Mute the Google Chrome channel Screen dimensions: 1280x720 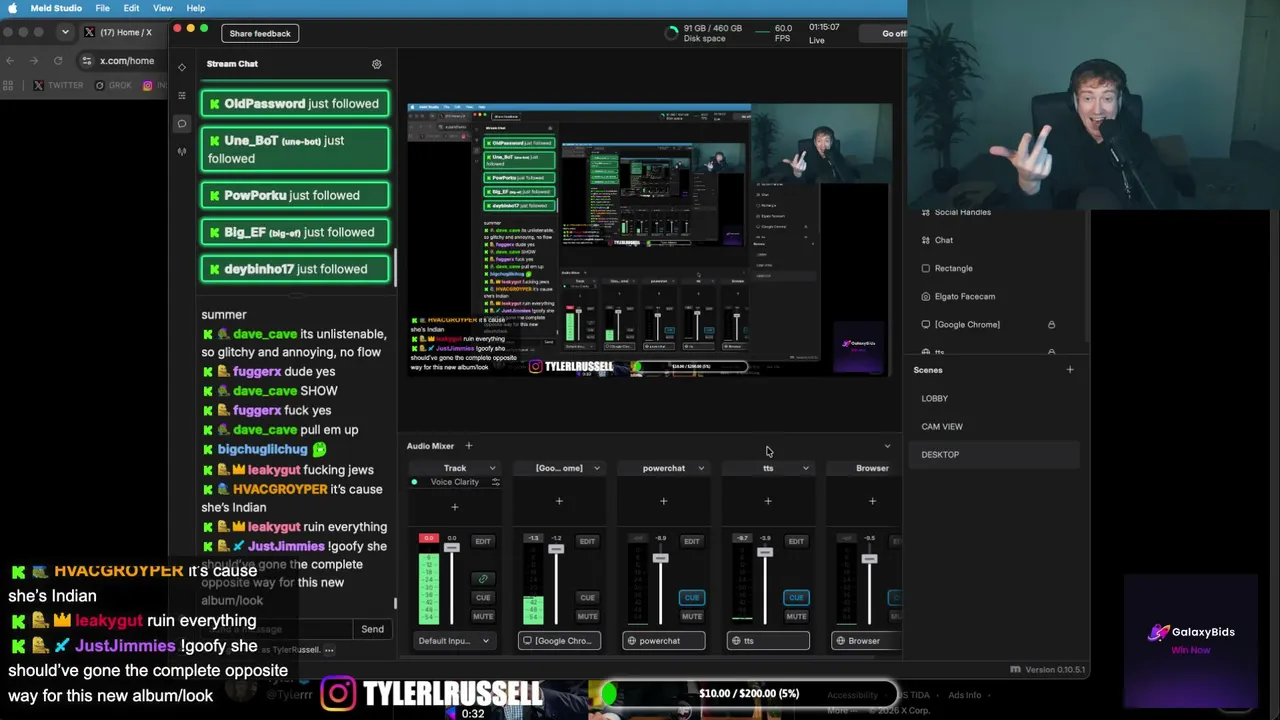[587, 616]
